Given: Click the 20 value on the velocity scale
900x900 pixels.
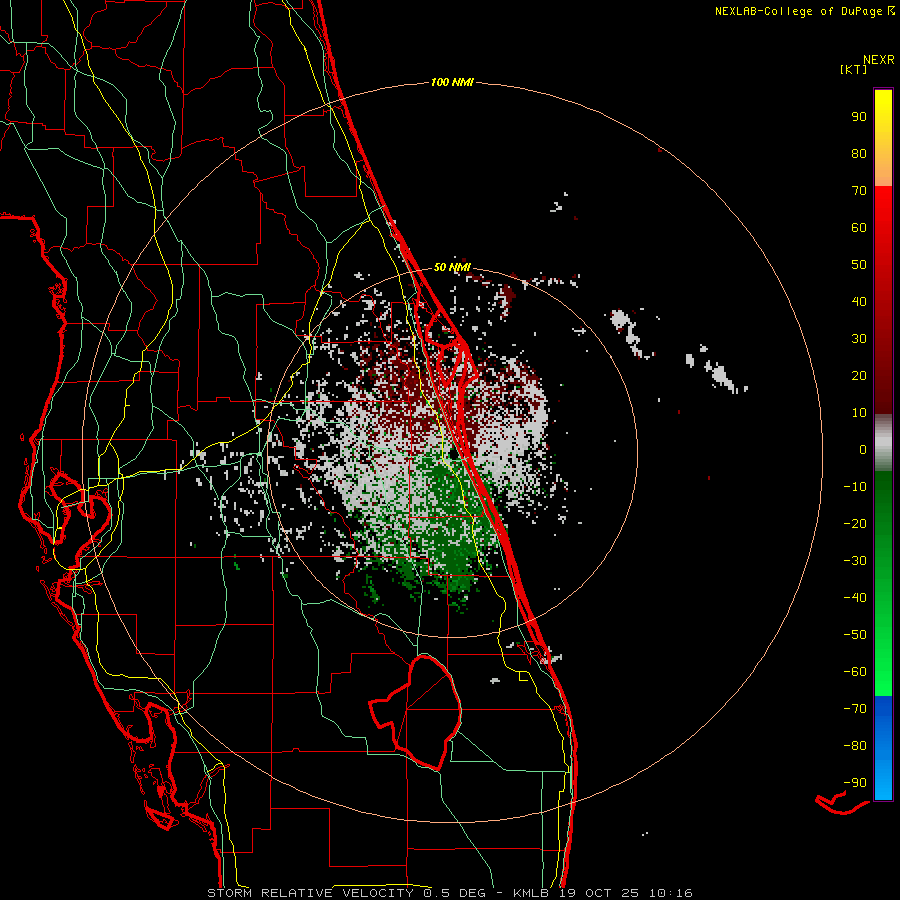Looking at the screenshot, I should click(x=859, y=376).
